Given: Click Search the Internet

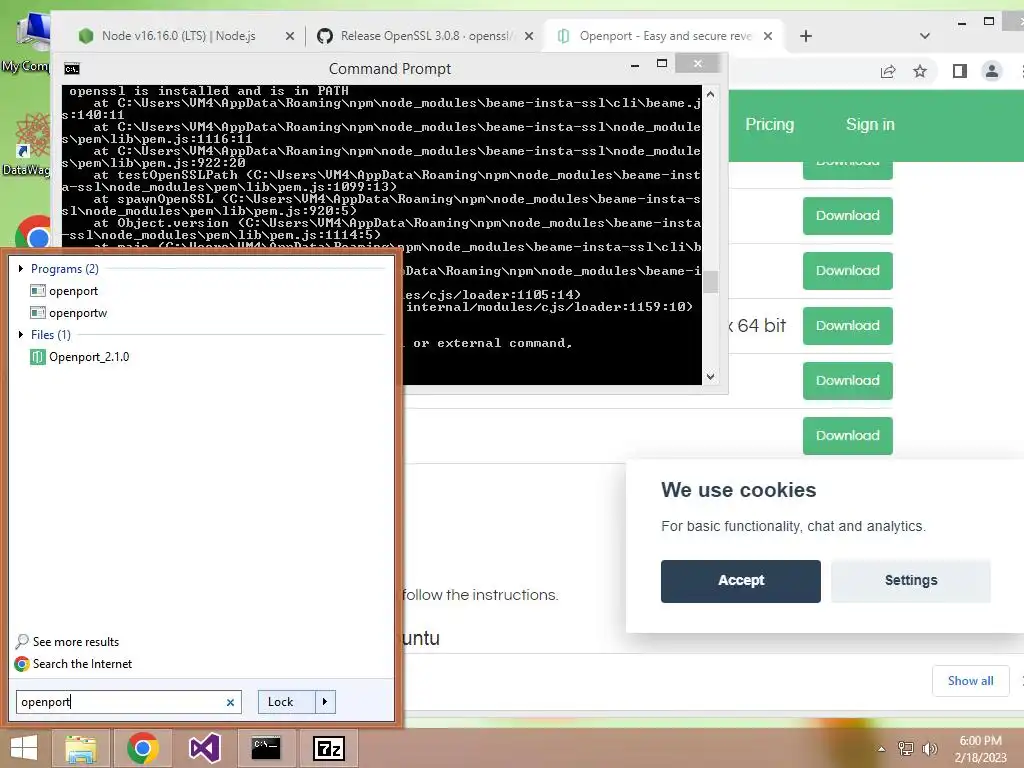Looking at the screenshot, I should point(73,664).
